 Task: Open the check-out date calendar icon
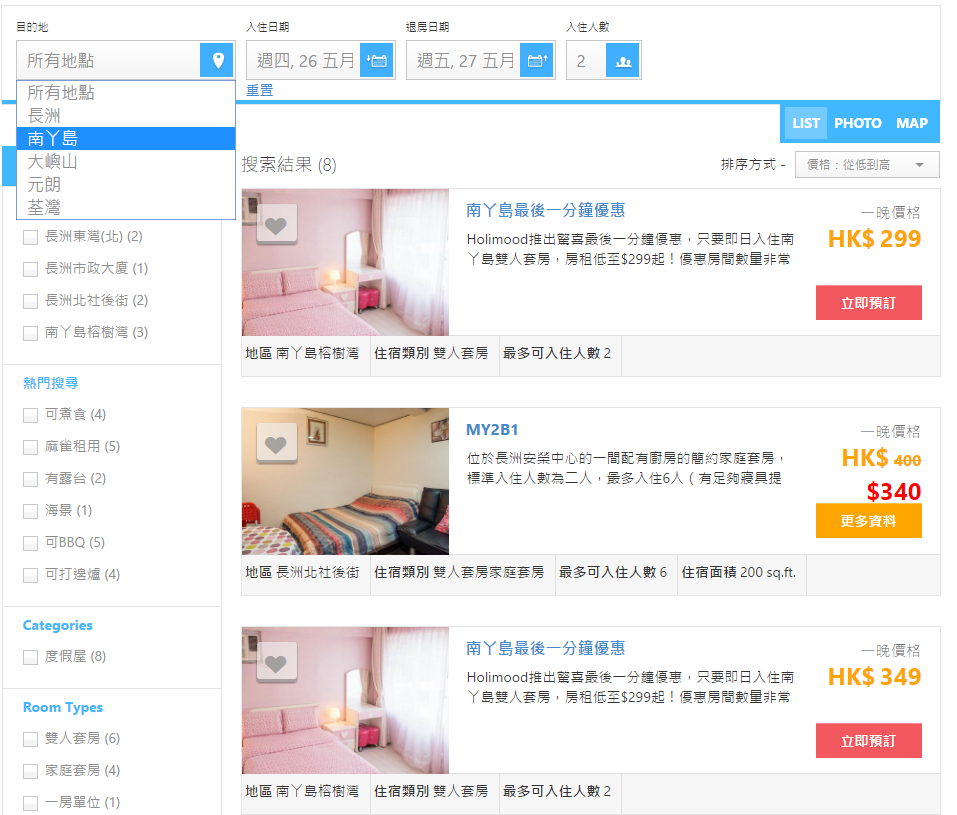[537, 60]
